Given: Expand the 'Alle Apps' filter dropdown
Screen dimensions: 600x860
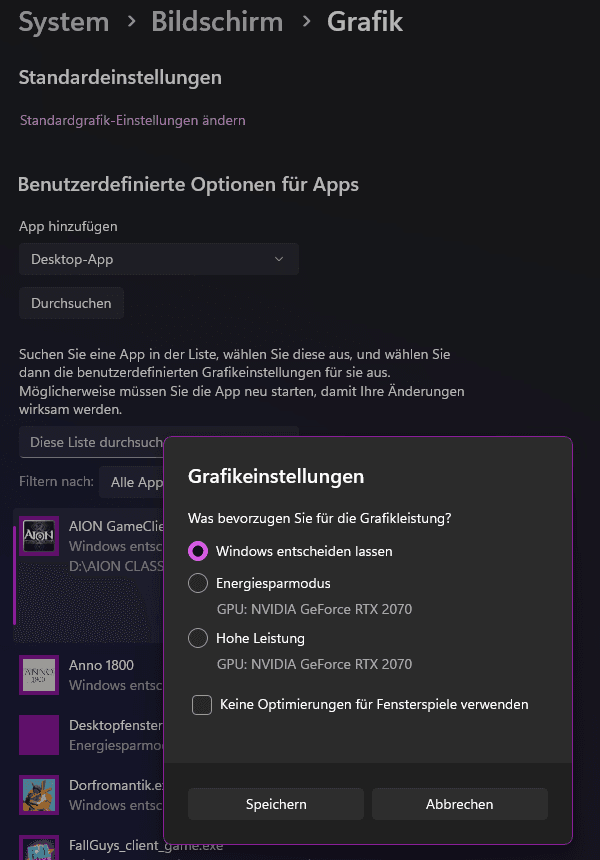Looking at the screenshot, I should pyautogui.click(x=132, y=482).
